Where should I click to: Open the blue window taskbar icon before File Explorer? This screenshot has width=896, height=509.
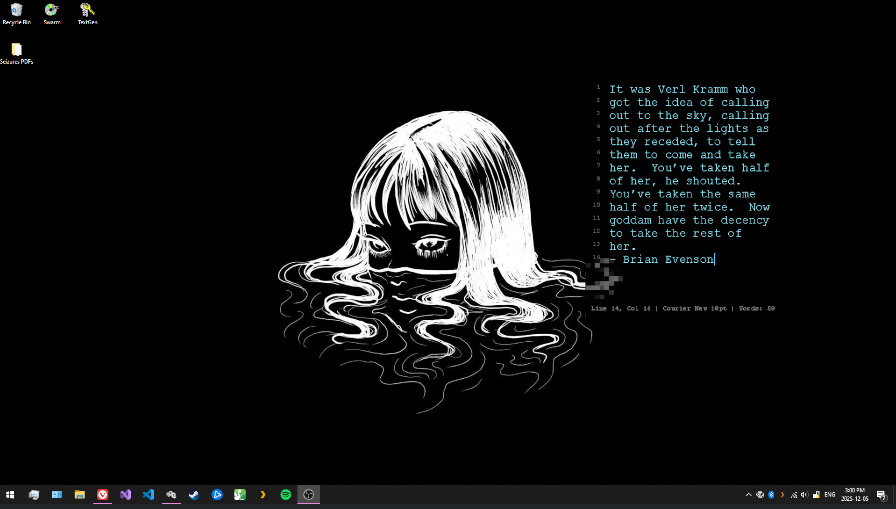click(57, 495)
